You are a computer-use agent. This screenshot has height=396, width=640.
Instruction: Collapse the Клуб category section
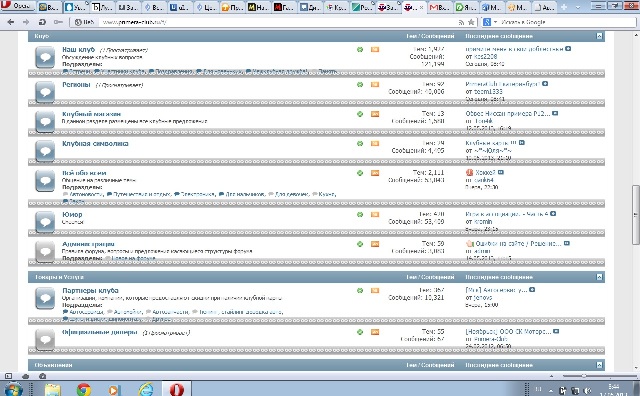coord(599,36)
